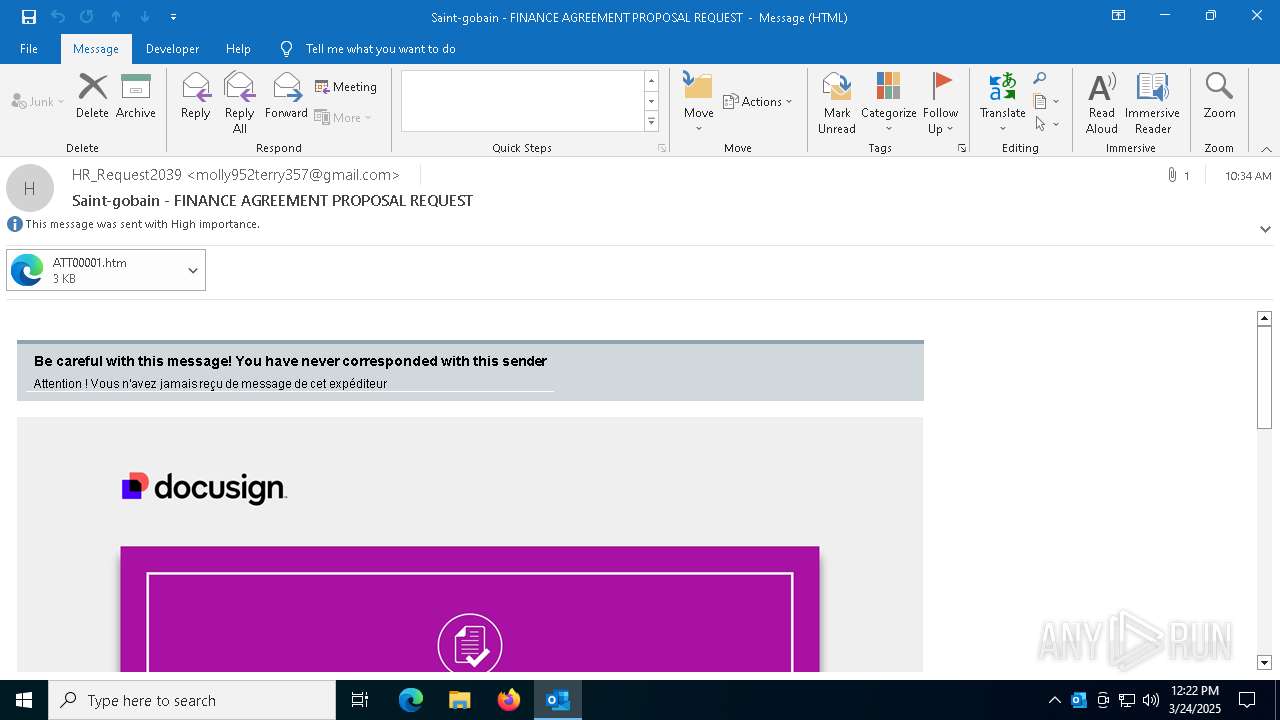Collapse the ribbon with the chevron
This screenshot has width=1280, height=720.
1266,149
